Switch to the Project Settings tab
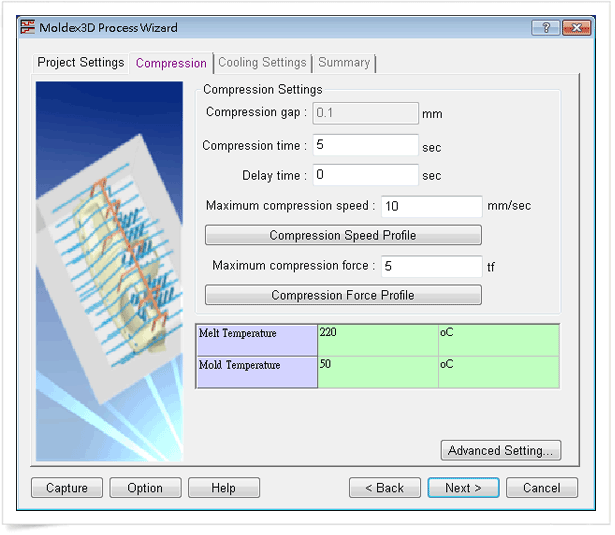Screen dimensions: 615x535 click(x=80, y=62)
